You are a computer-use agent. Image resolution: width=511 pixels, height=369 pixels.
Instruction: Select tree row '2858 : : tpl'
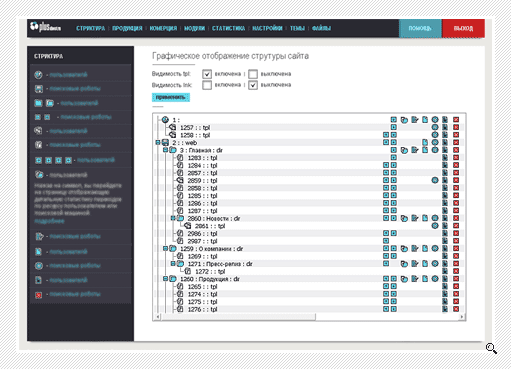coord(202,188)
